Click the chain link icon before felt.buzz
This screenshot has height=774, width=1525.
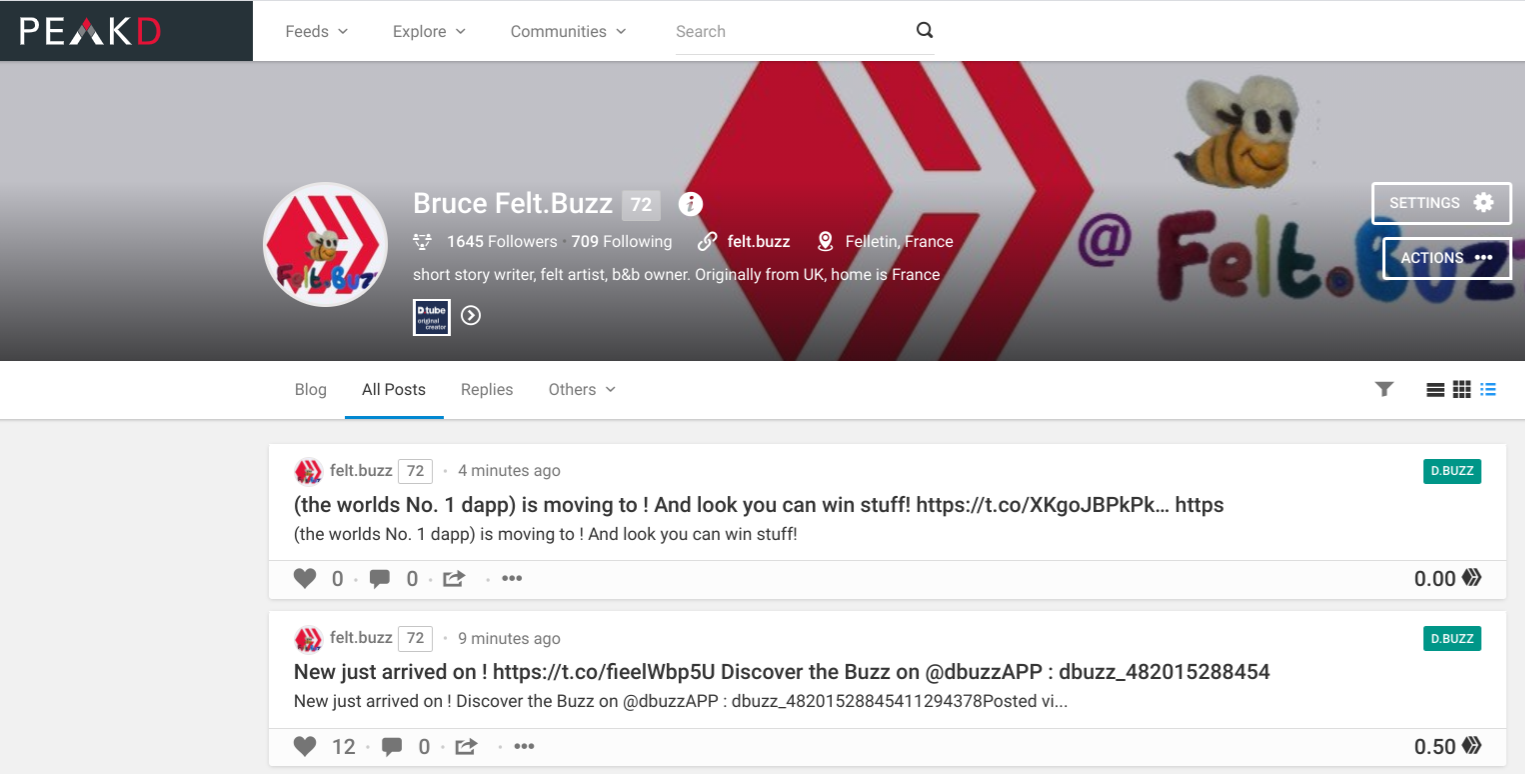click(707, 241)
